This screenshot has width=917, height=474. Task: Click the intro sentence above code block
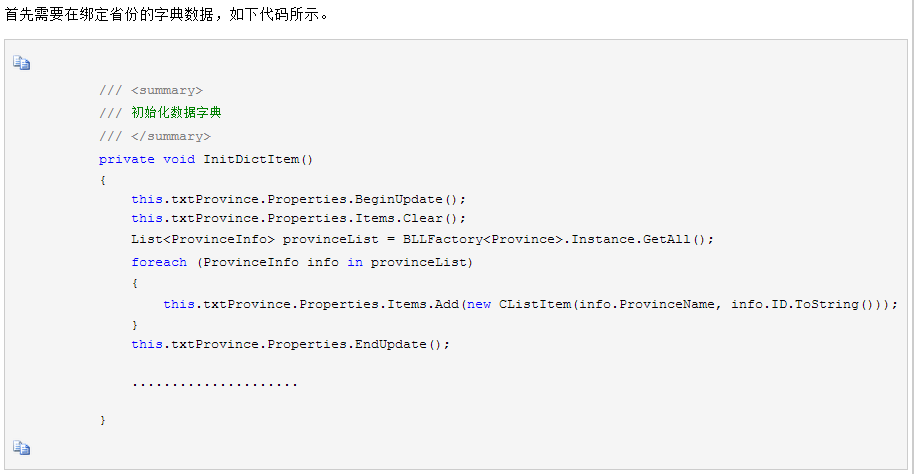[167, 15]
